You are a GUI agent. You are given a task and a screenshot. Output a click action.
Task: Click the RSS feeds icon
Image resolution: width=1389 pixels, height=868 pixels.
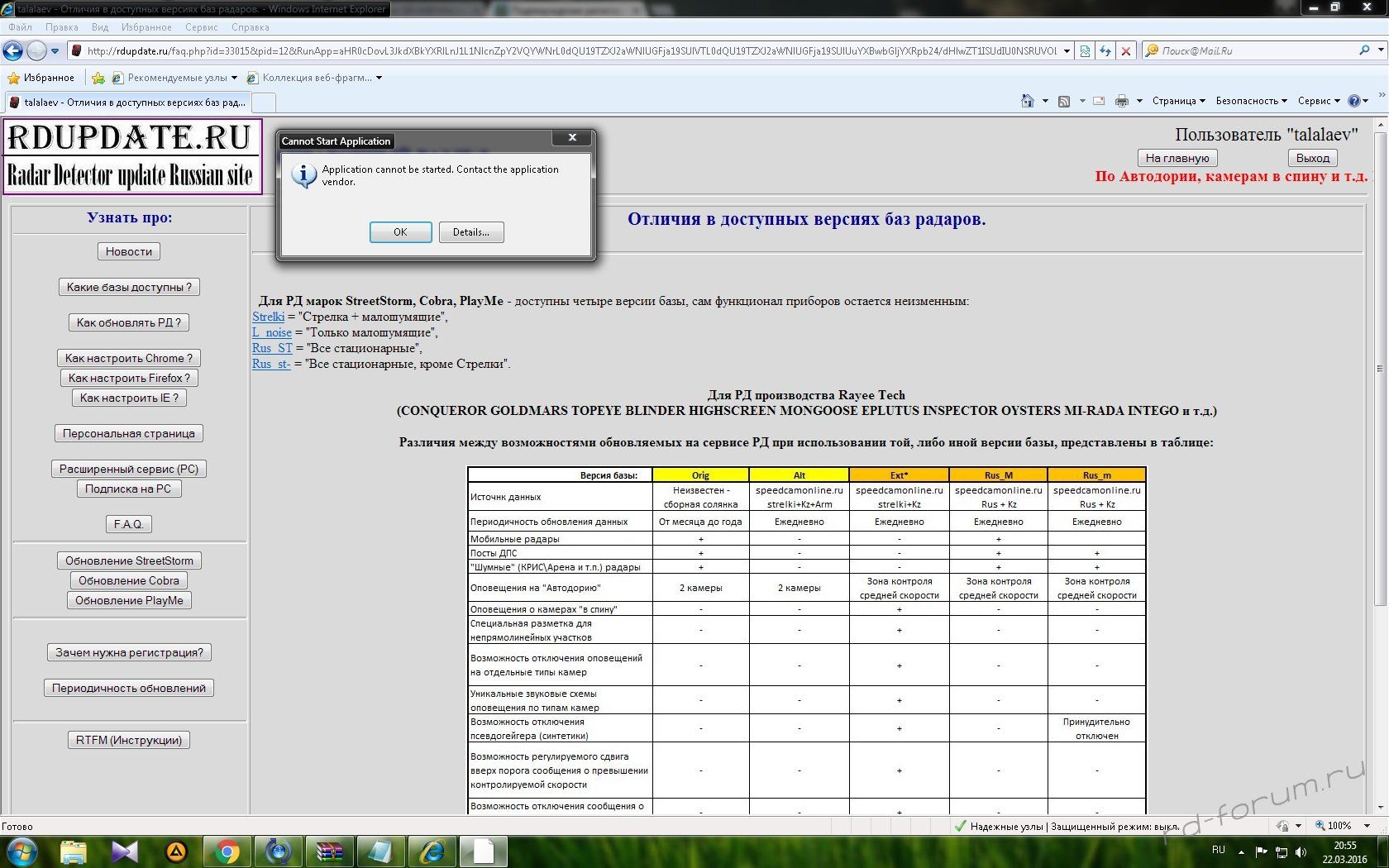pyautogui.click(x=1064, y=101)
